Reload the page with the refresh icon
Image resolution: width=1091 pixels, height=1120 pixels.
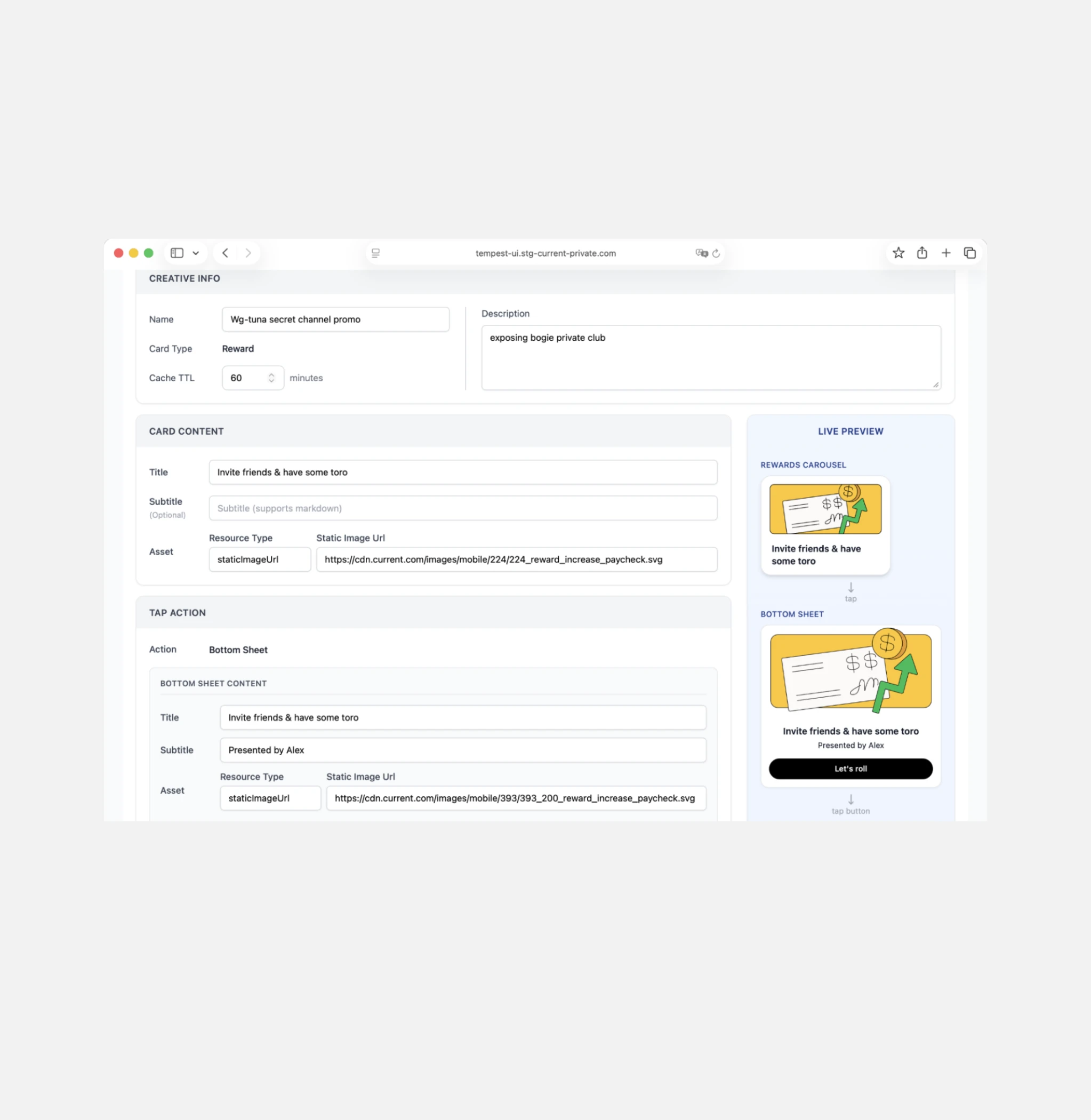click(716, 253)
